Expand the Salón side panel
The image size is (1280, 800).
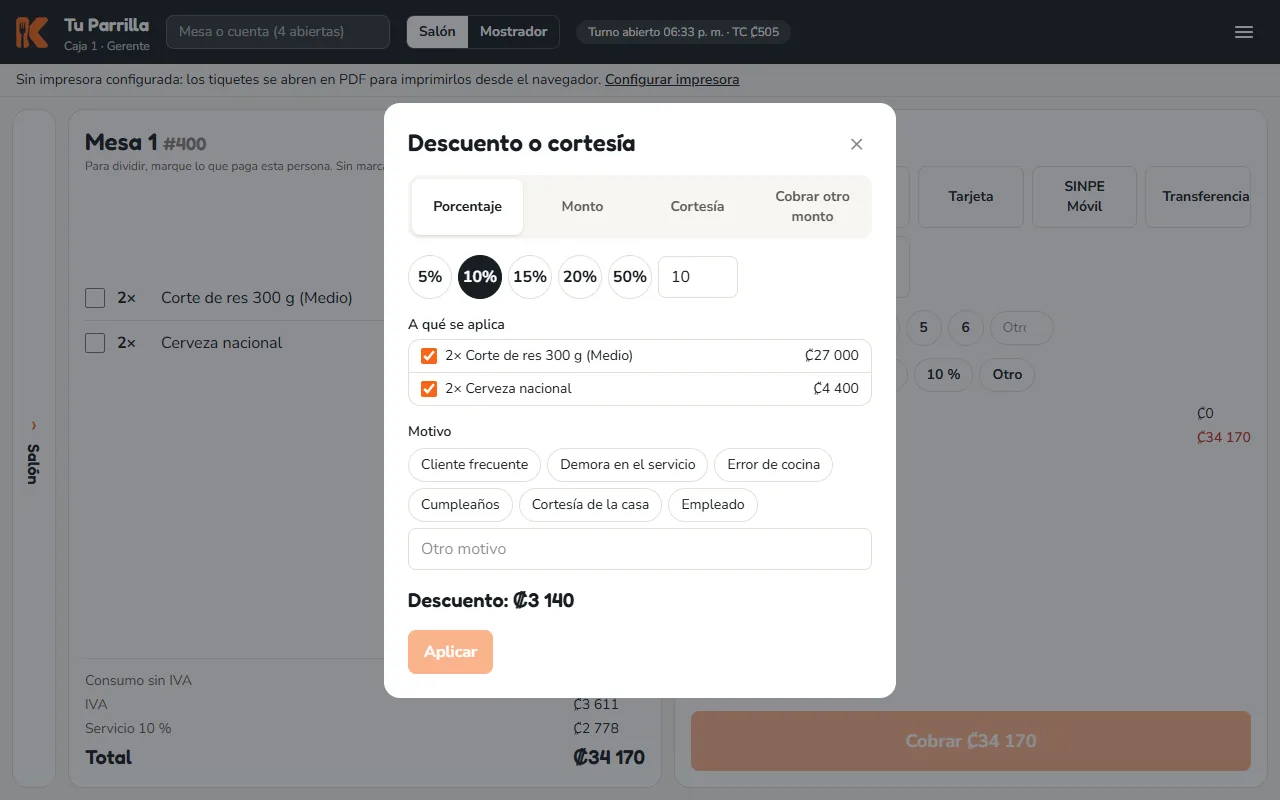click(34, 448)
